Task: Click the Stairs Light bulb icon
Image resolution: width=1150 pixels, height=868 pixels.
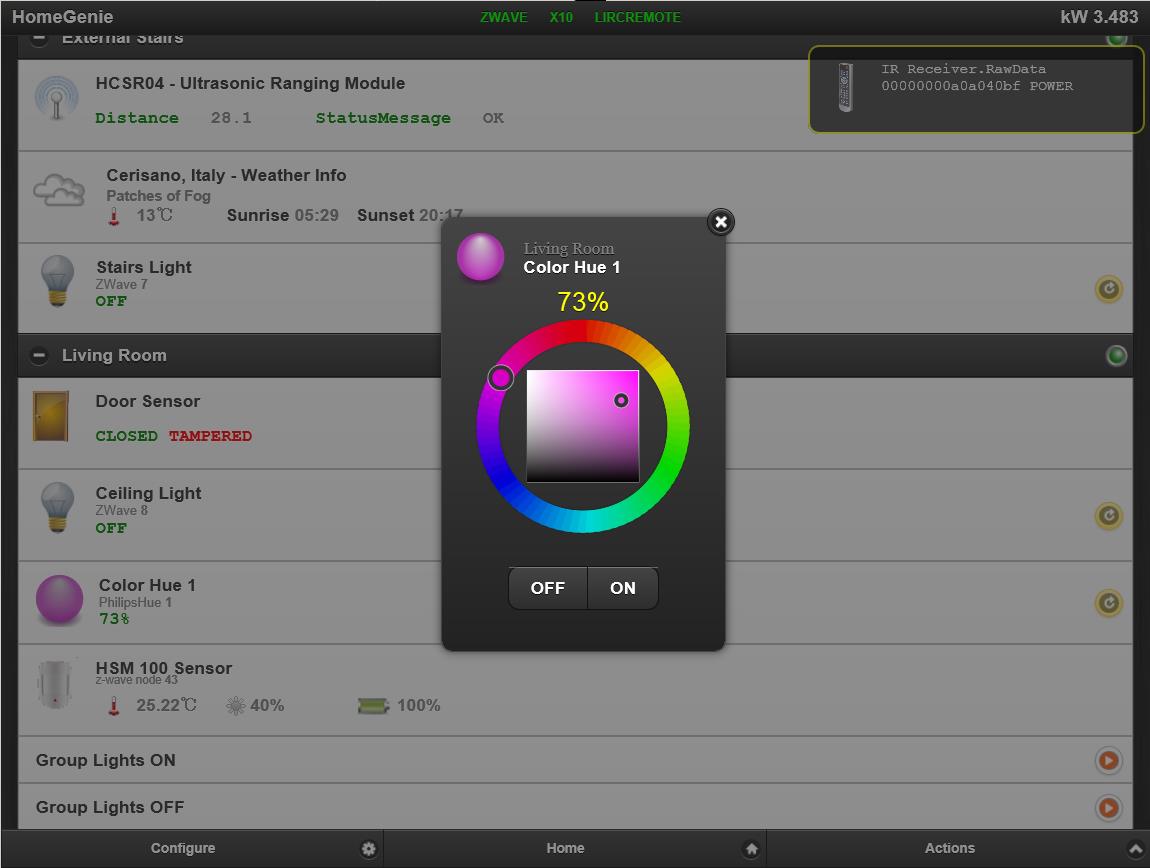Action: click(x=56, y=281)
